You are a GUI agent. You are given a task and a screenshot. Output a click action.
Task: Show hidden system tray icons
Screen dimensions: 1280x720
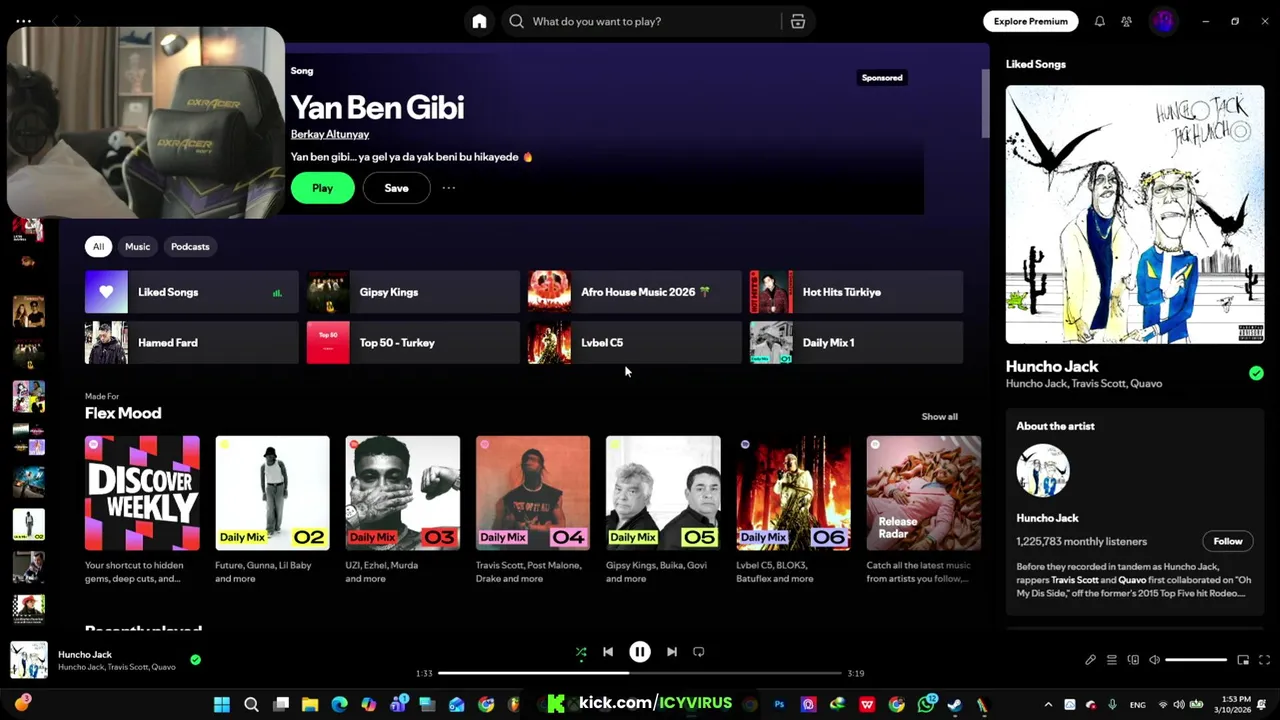pyautogui.click(x=1048, y=704)
